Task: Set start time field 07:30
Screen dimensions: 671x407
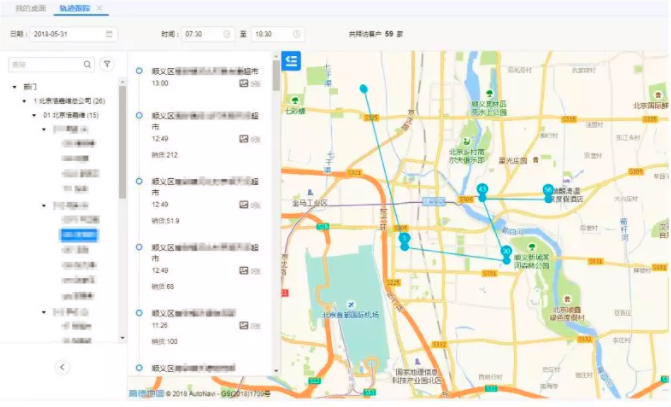Action: (208, 34)
